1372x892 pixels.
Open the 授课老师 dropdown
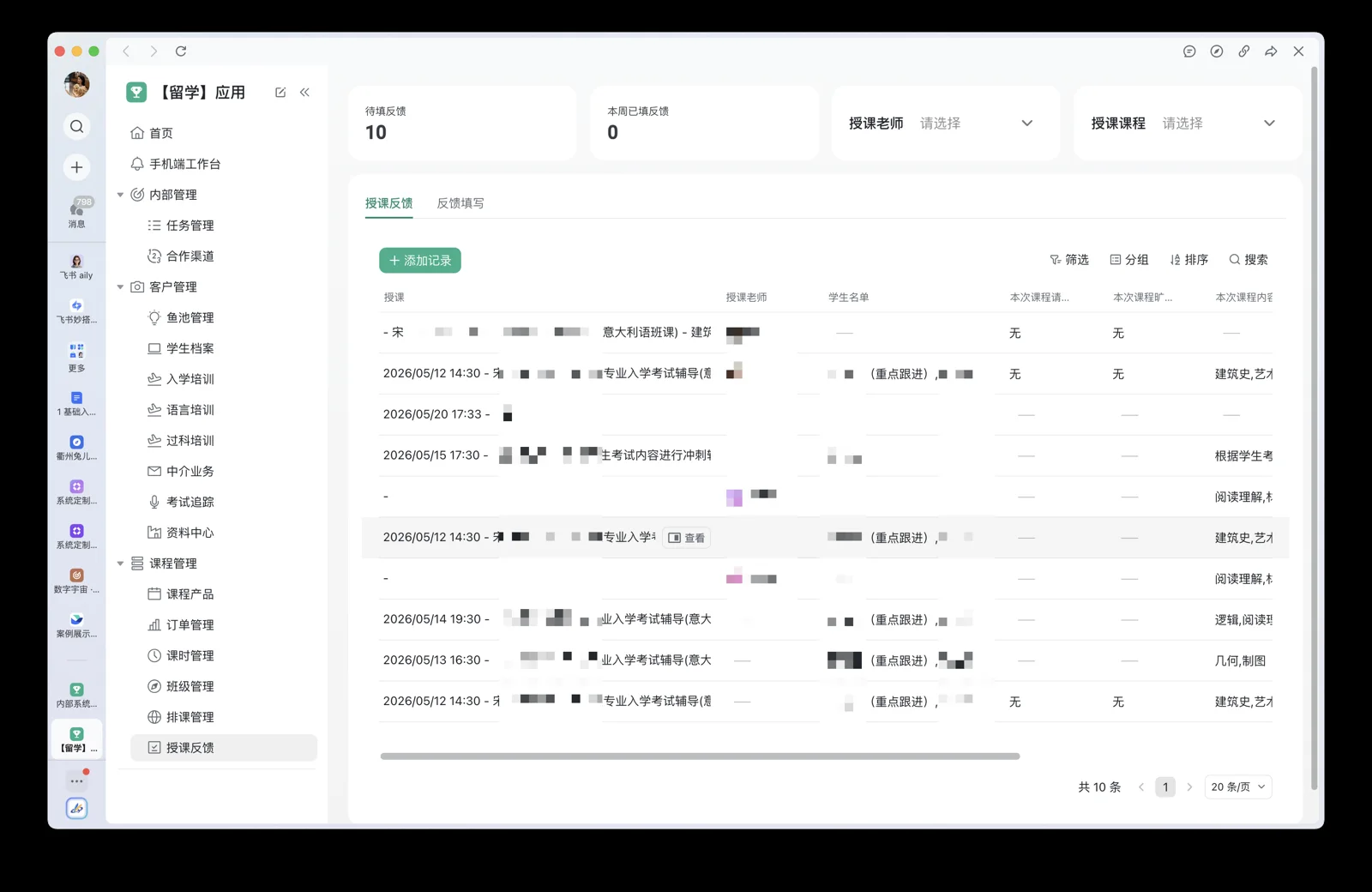tap(946, 124)
